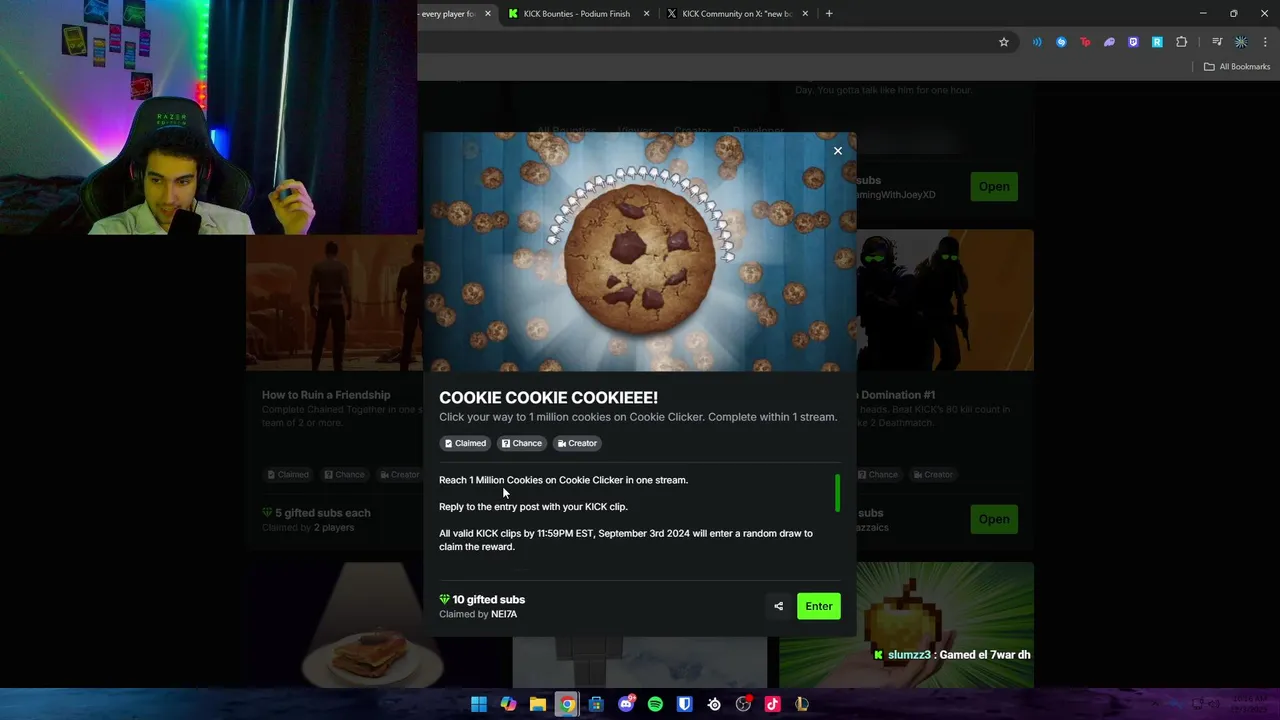Open Microsoft Store from the taskbar
Screen dimensions: 1280x720
pos(596,704)
